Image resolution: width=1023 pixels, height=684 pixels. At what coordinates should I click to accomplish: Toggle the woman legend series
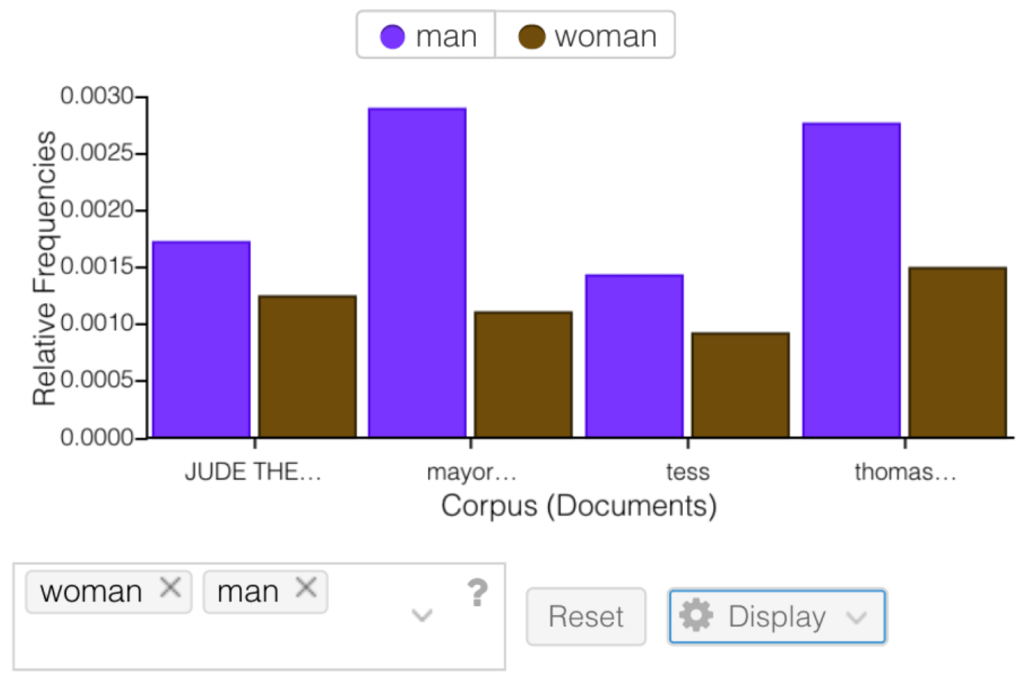pyautogui.click(x=586, y=37)
